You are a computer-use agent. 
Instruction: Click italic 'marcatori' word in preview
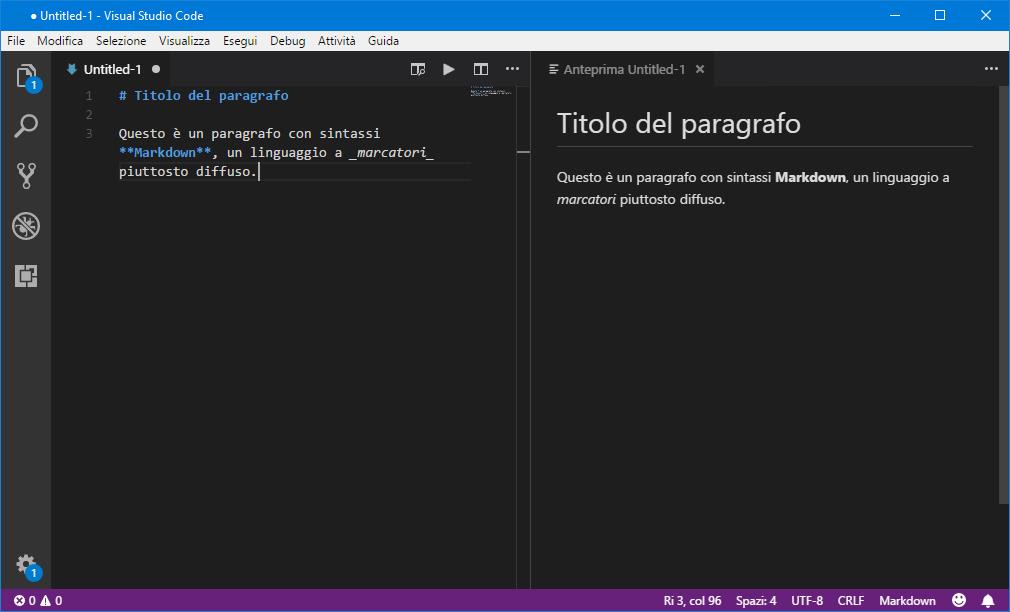pyautogui.click(x=586, y=200)
